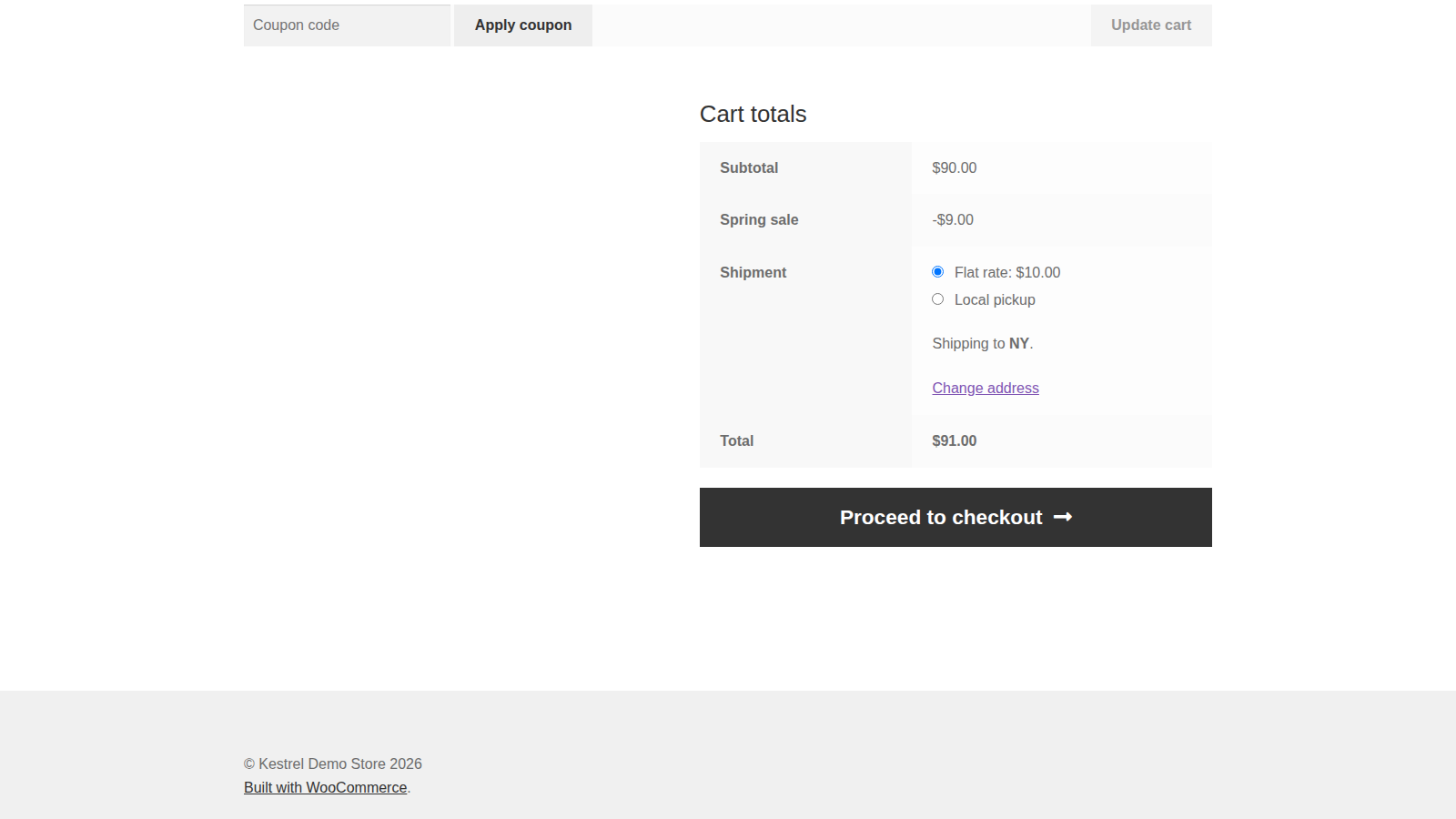Click the Kestrel Demo Store 2026 copyright text

(333, 763)
